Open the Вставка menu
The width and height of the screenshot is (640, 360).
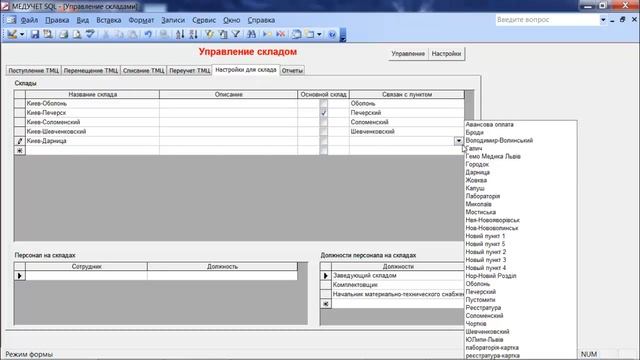point(109,20)
